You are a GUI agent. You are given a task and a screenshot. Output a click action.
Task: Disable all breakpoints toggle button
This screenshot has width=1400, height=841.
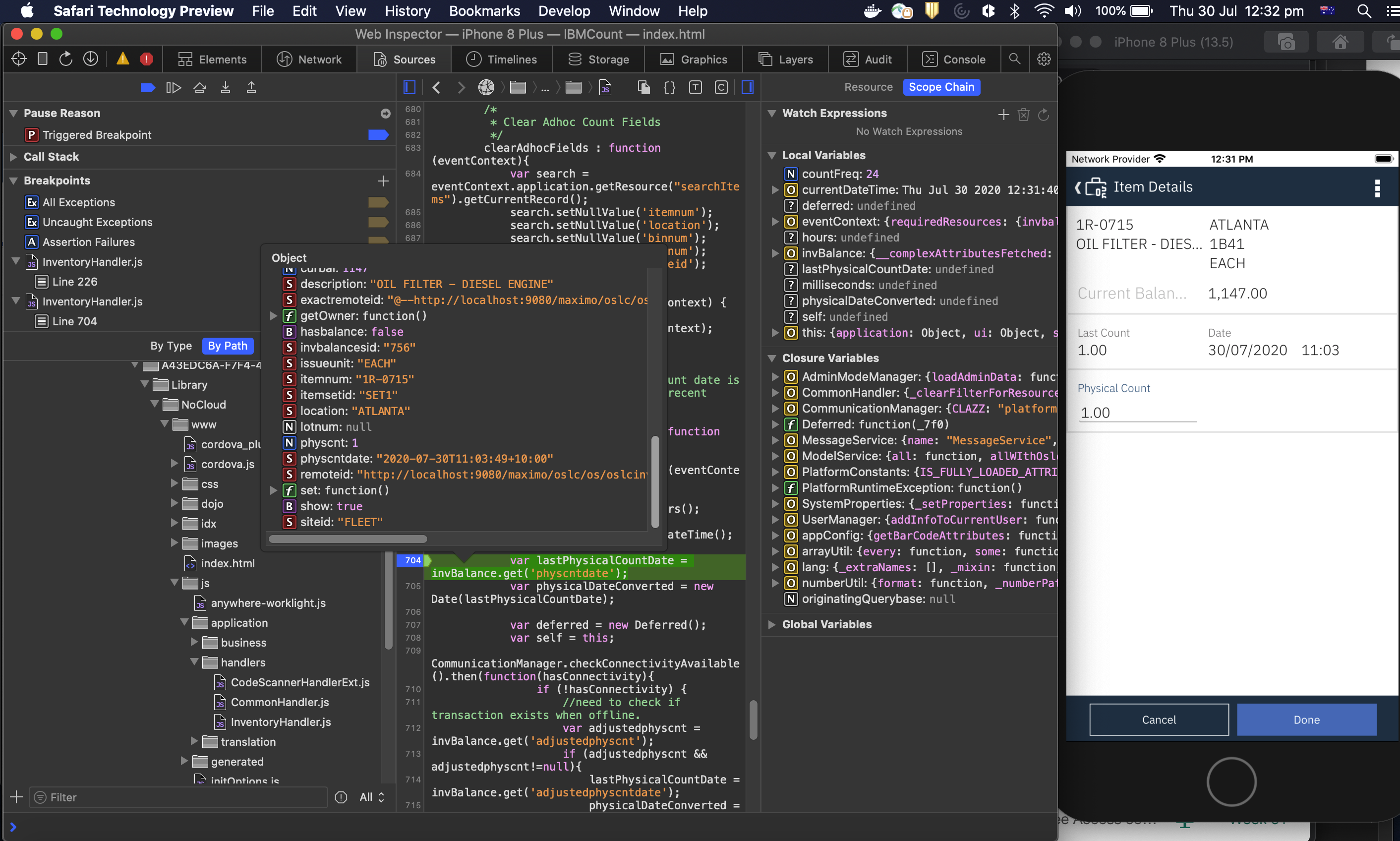coord(148,88)
